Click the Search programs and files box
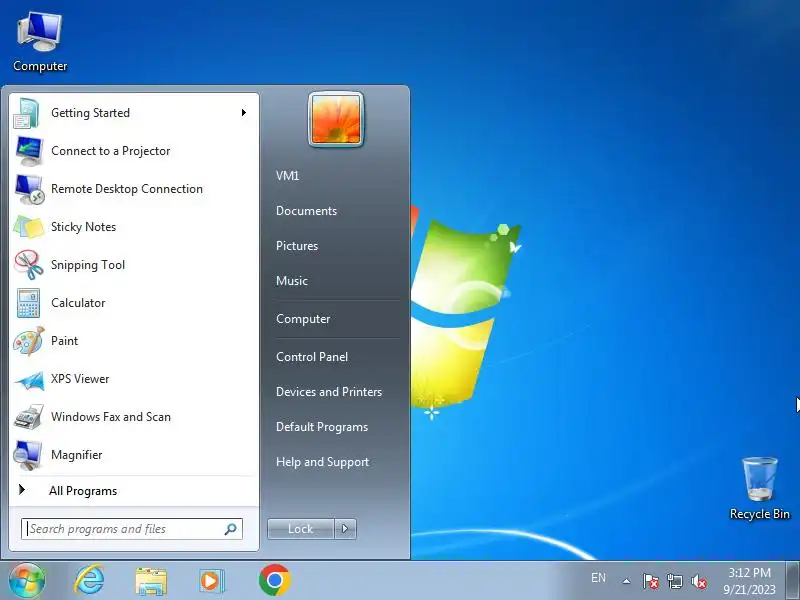Viewport: 800px width, 600px height. 132,529
